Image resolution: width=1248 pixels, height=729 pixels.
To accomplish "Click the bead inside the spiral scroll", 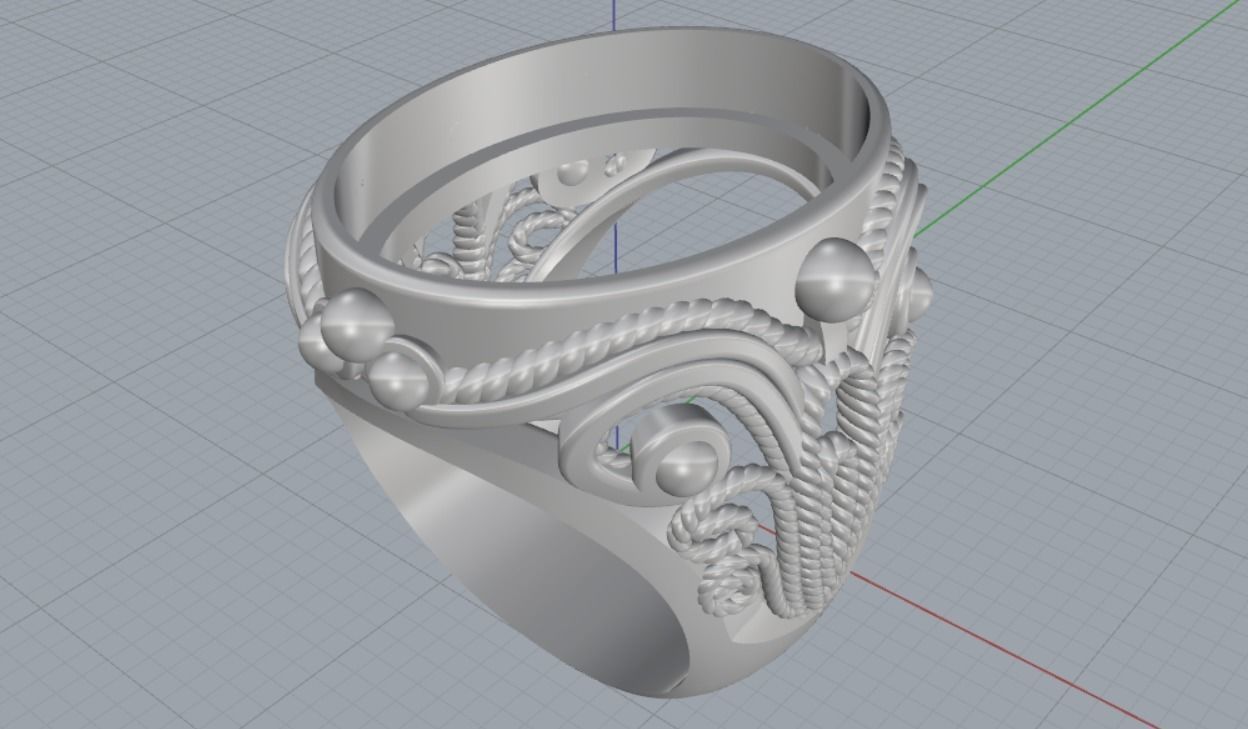I will (688, 467).
